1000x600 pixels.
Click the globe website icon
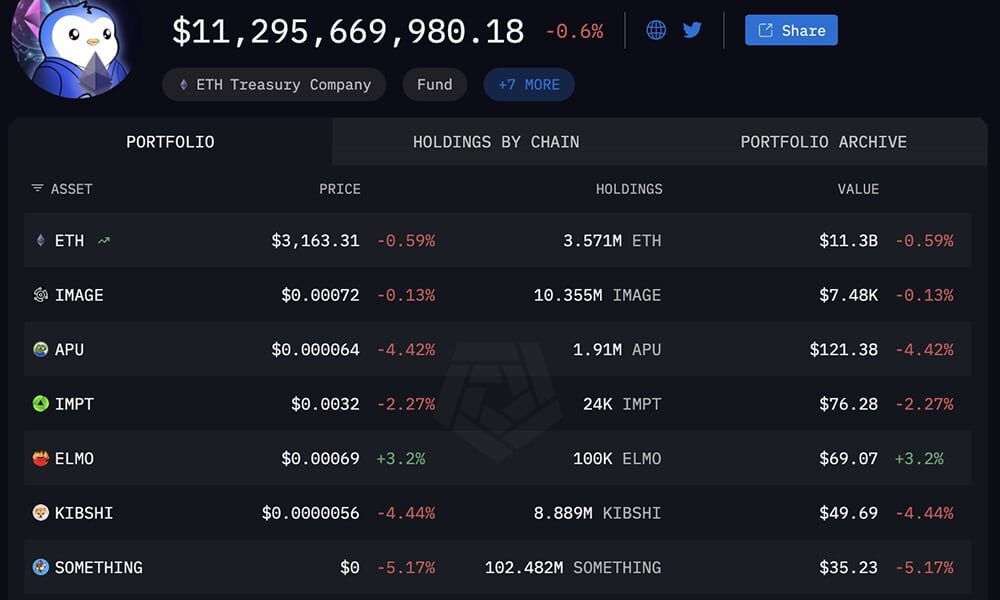click(656, 30)
